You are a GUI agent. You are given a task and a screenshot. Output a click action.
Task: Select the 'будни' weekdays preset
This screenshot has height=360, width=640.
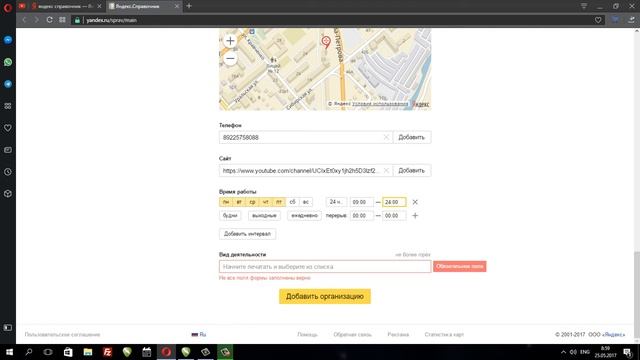[230, 216]
